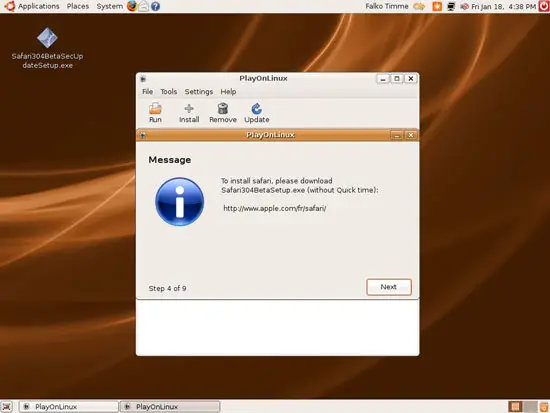The width and height of the screenshot is (550, 413).
Task: Open the Tools menu
Action: pyautogui.click(x=168, y=92)
